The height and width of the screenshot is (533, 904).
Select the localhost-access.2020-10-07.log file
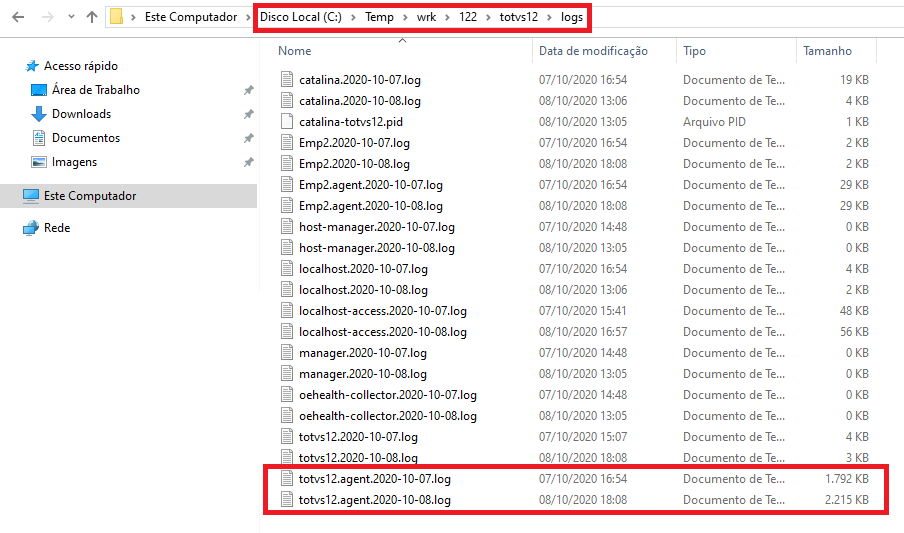[x=382, y=311]
